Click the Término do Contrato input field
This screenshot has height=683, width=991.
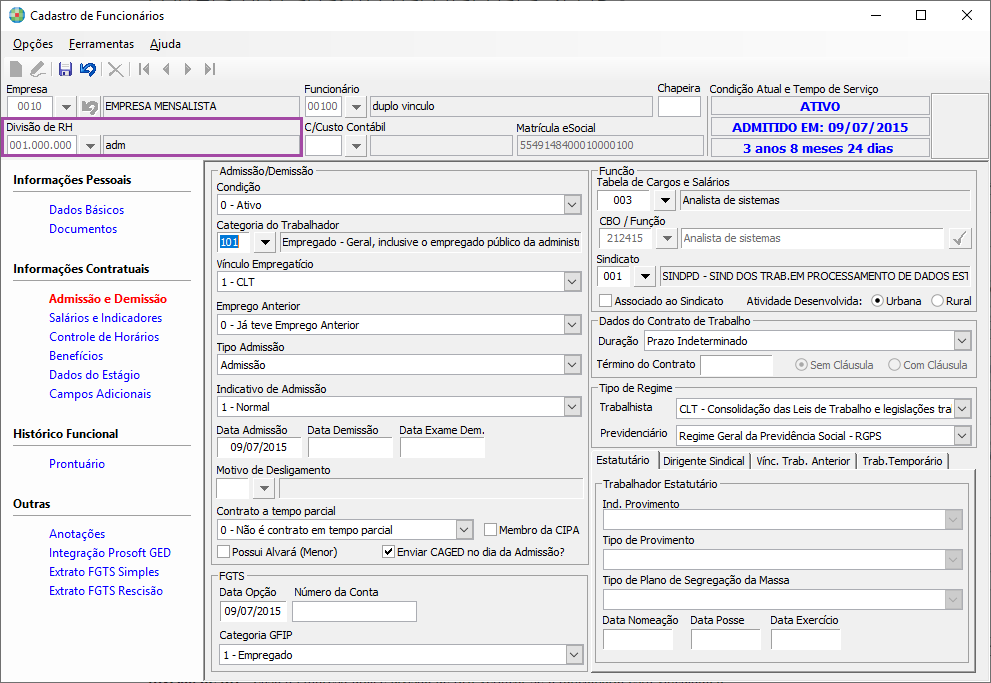pyautogui.click(x=736, y=365)
